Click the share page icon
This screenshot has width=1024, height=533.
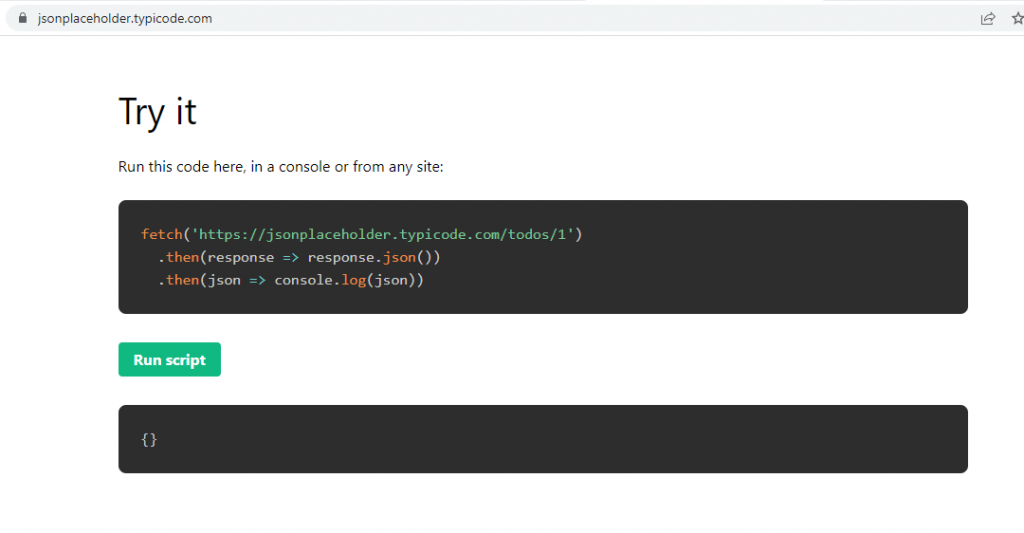(987, 18)
